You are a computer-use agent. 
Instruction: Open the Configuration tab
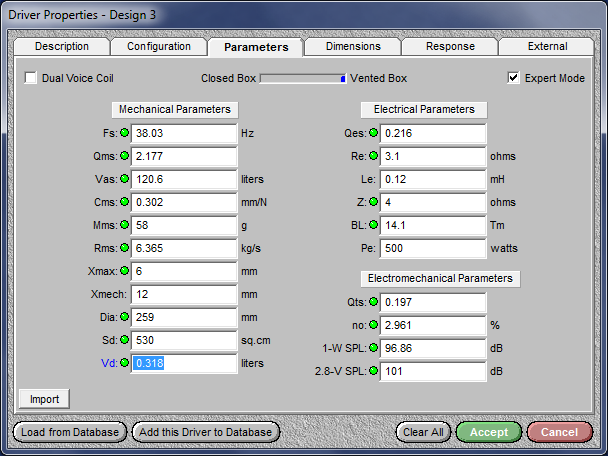tap(159, 47)
